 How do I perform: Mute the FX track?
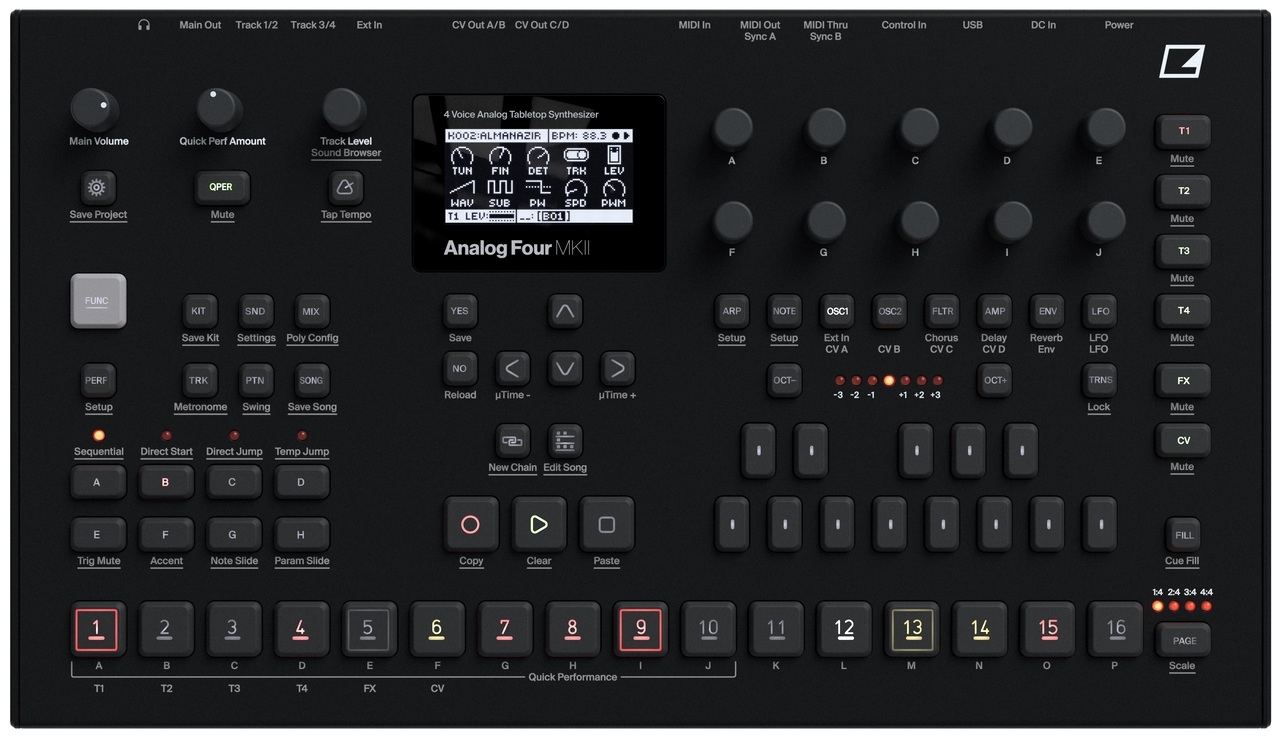1182,380
